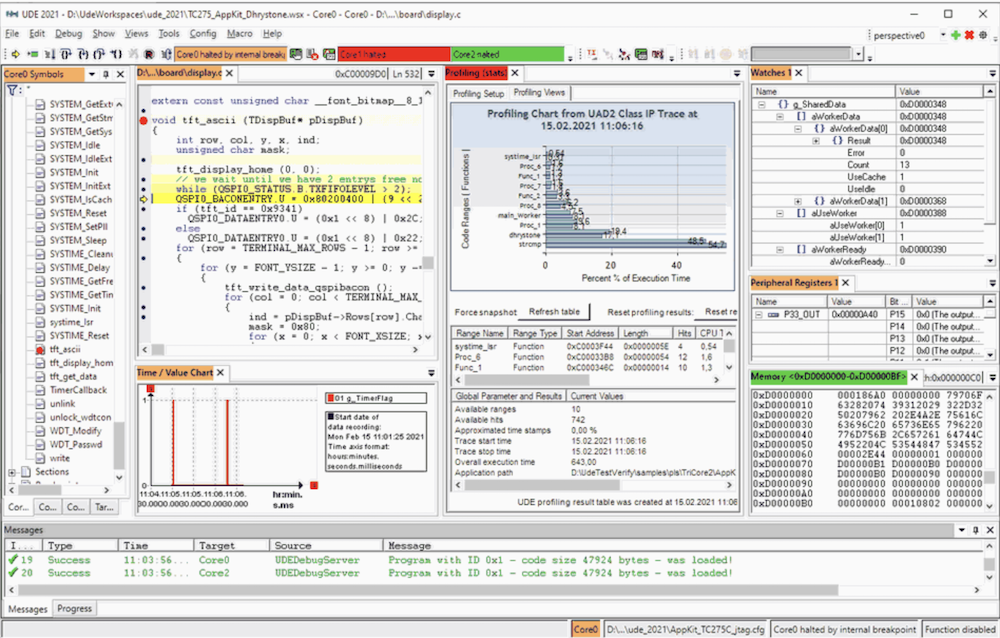
Task: Collapse the g_SharedData watch node
Action: 760,104
